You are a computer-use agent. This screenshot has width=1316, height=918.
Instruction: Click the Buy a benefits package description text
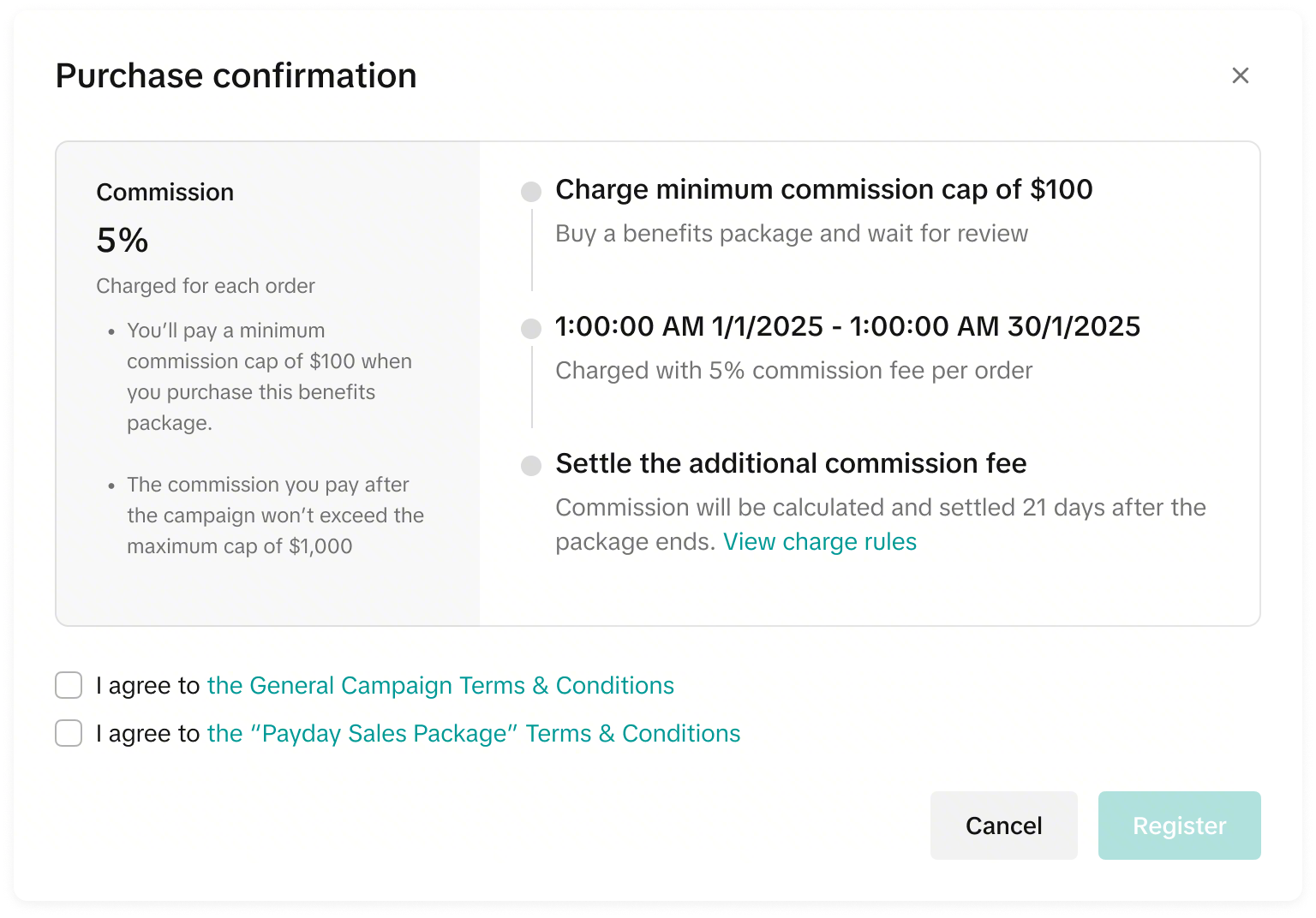click(x=791, y=233)
